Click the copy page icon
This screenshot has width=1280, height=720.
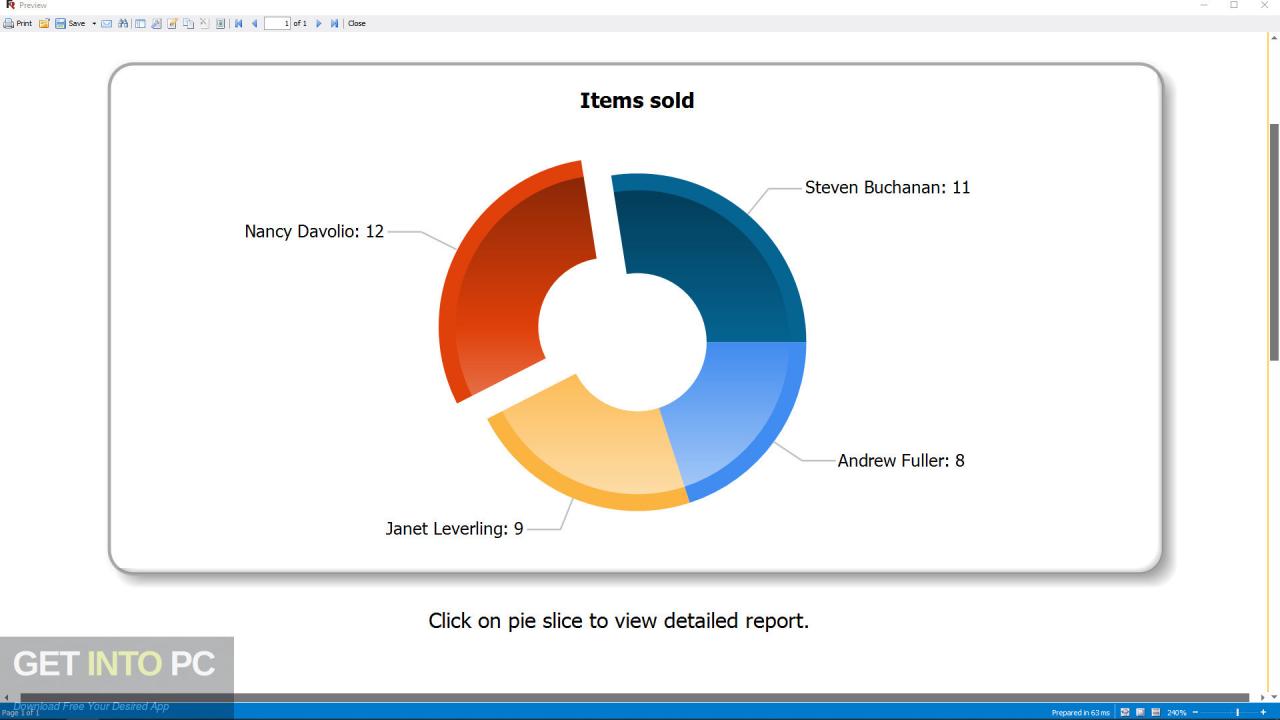pos(188,23)
